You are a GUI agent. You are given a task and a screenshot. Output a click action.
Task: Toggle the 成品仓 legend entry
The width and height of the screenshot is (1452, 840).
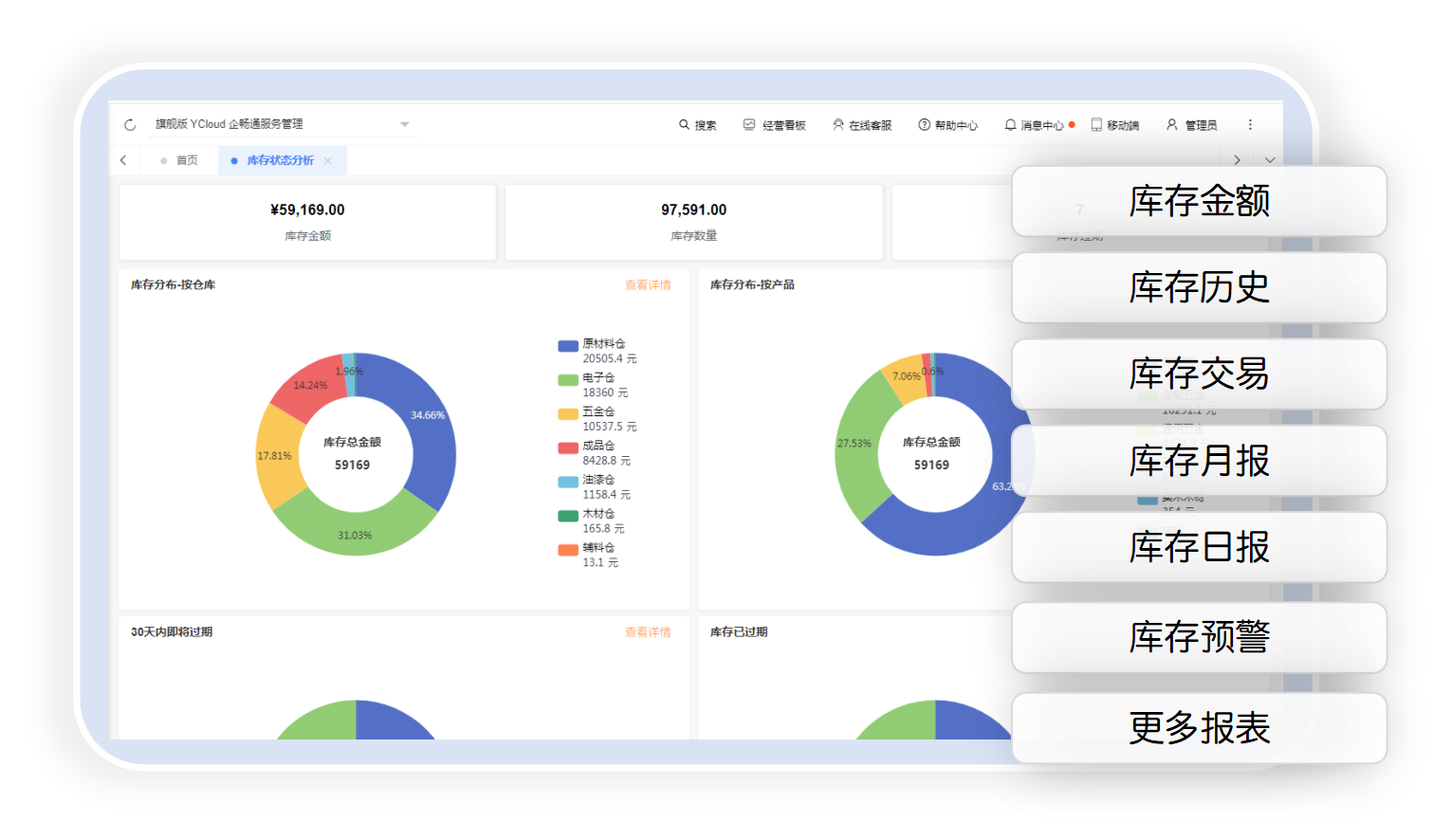click(x=597, y=446)
